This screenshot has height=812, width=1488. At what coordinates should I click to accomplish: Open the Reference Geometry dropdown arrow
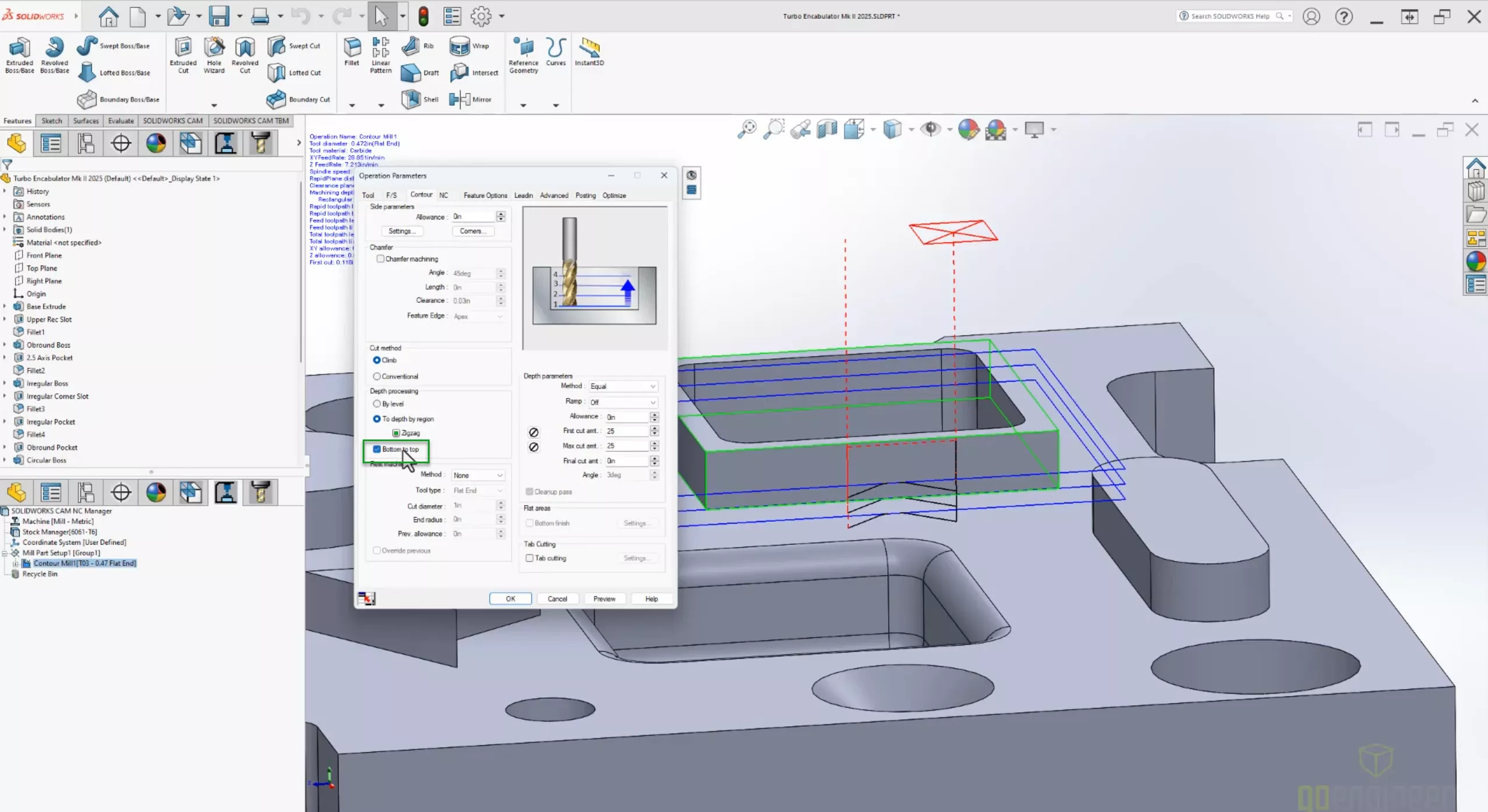click(523, 105)
